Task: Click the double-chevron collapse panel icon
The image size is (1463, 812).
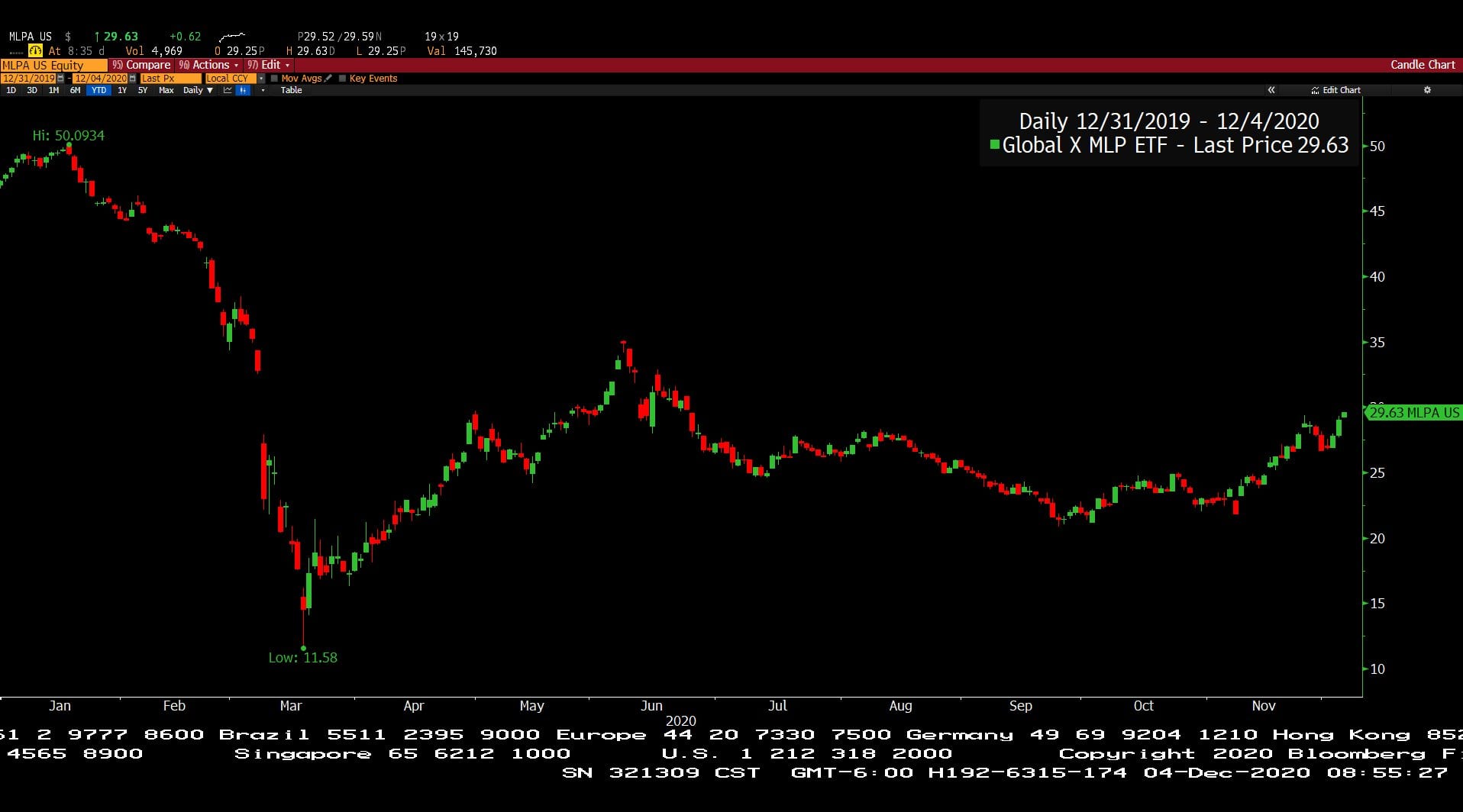Action: click(x=1271, y=90)
